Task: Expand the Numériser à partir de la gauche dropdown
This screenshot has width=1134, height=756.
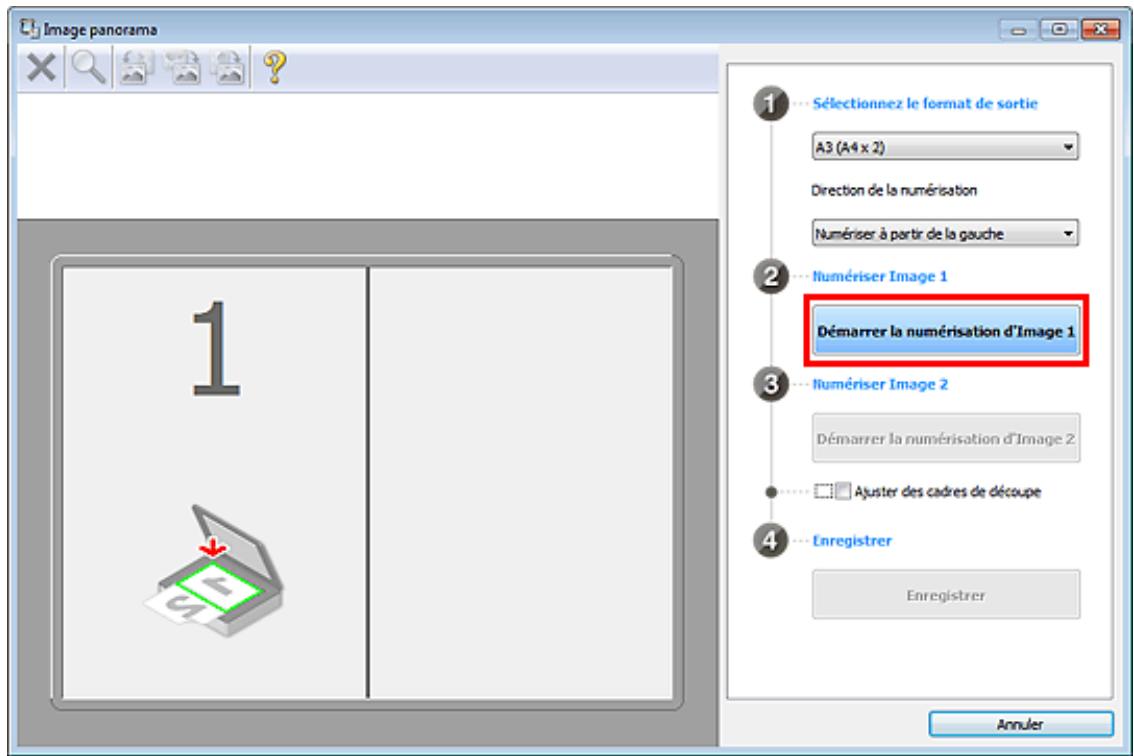Action: [x=945, y=234]
